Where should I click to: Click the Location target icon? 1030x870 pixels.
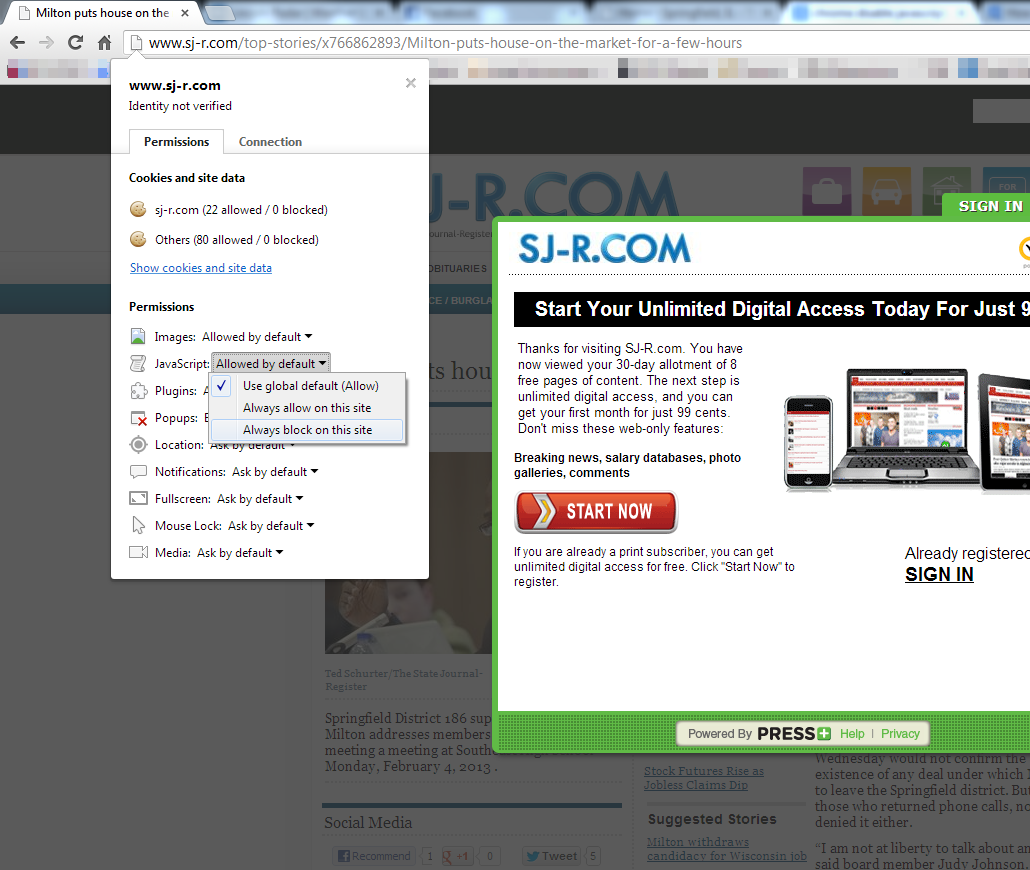click(138, 445)
